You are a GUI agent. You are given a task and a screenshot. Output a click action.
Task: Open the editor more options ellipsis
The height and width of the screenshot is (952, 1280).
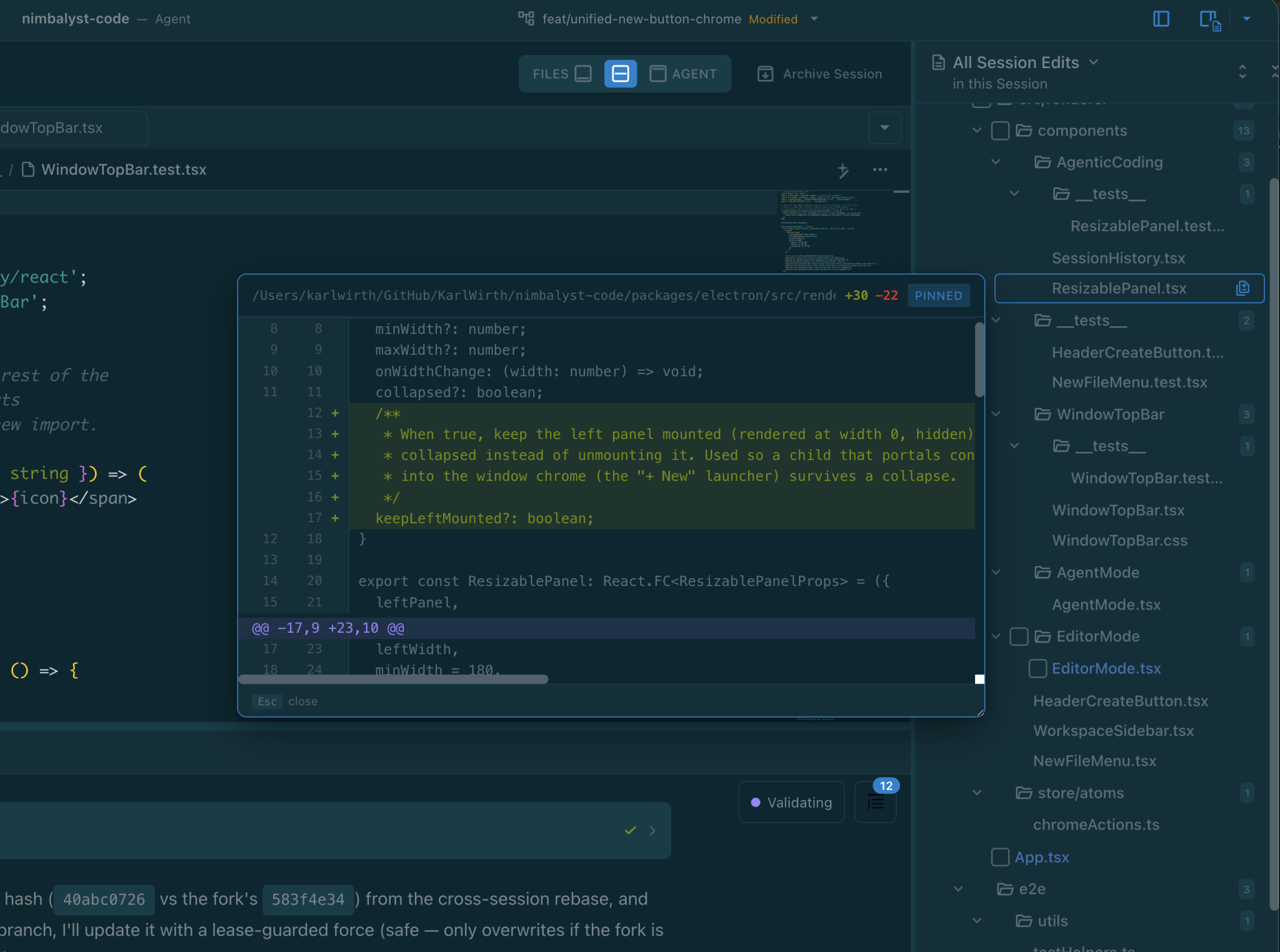880,169
